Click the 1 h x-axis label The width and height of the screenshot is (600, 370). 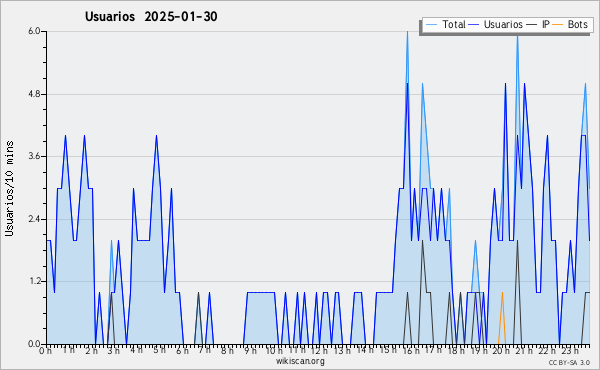coord(69,350)
